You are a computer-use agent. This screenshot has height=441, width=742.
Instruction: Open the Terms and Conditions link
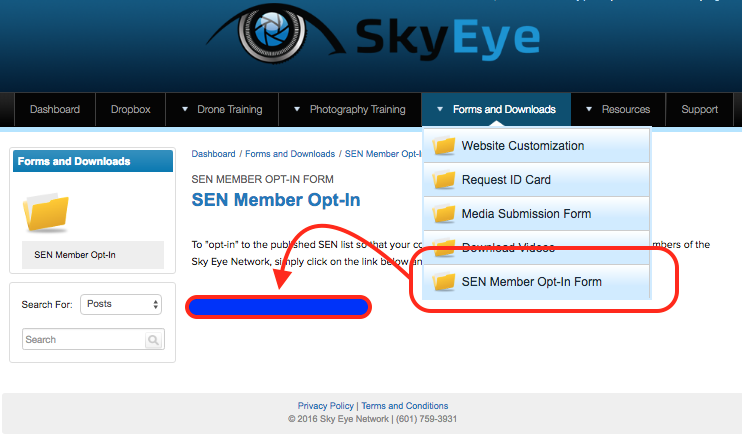point(405,406)
